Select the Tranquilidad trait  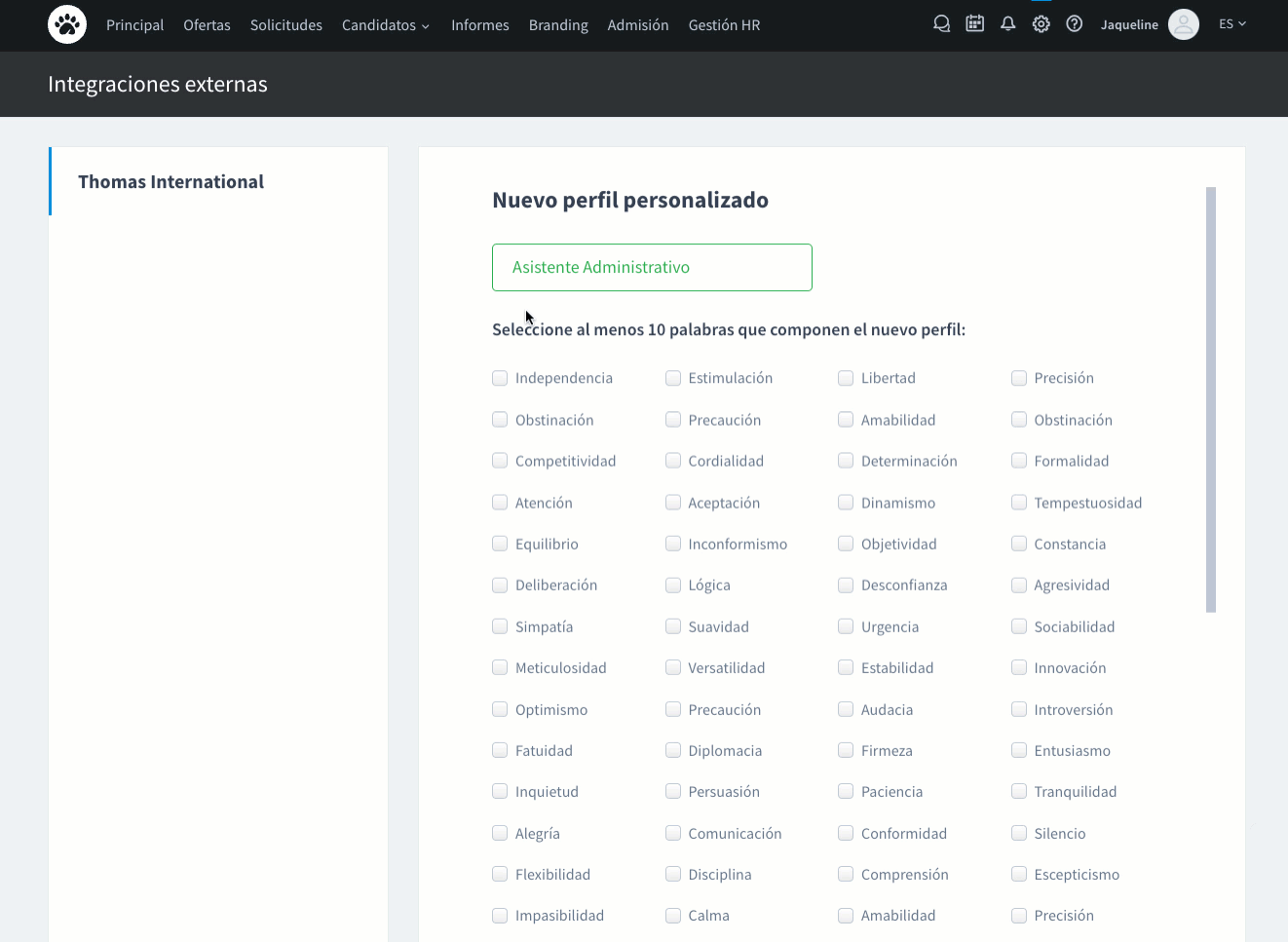pos(1018,791)
